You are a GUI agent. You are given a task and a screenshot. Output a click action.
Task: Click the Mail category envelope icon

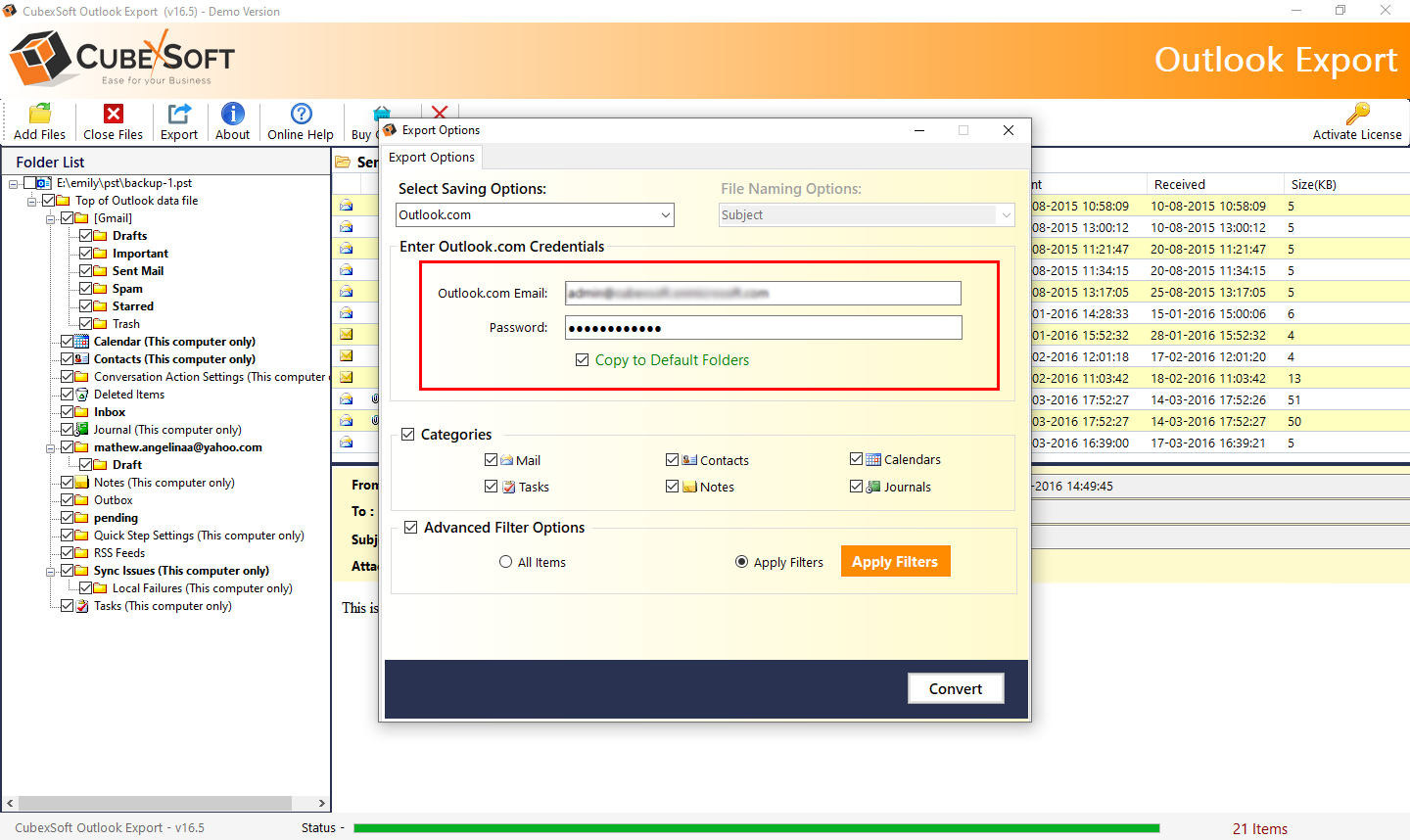506,460
